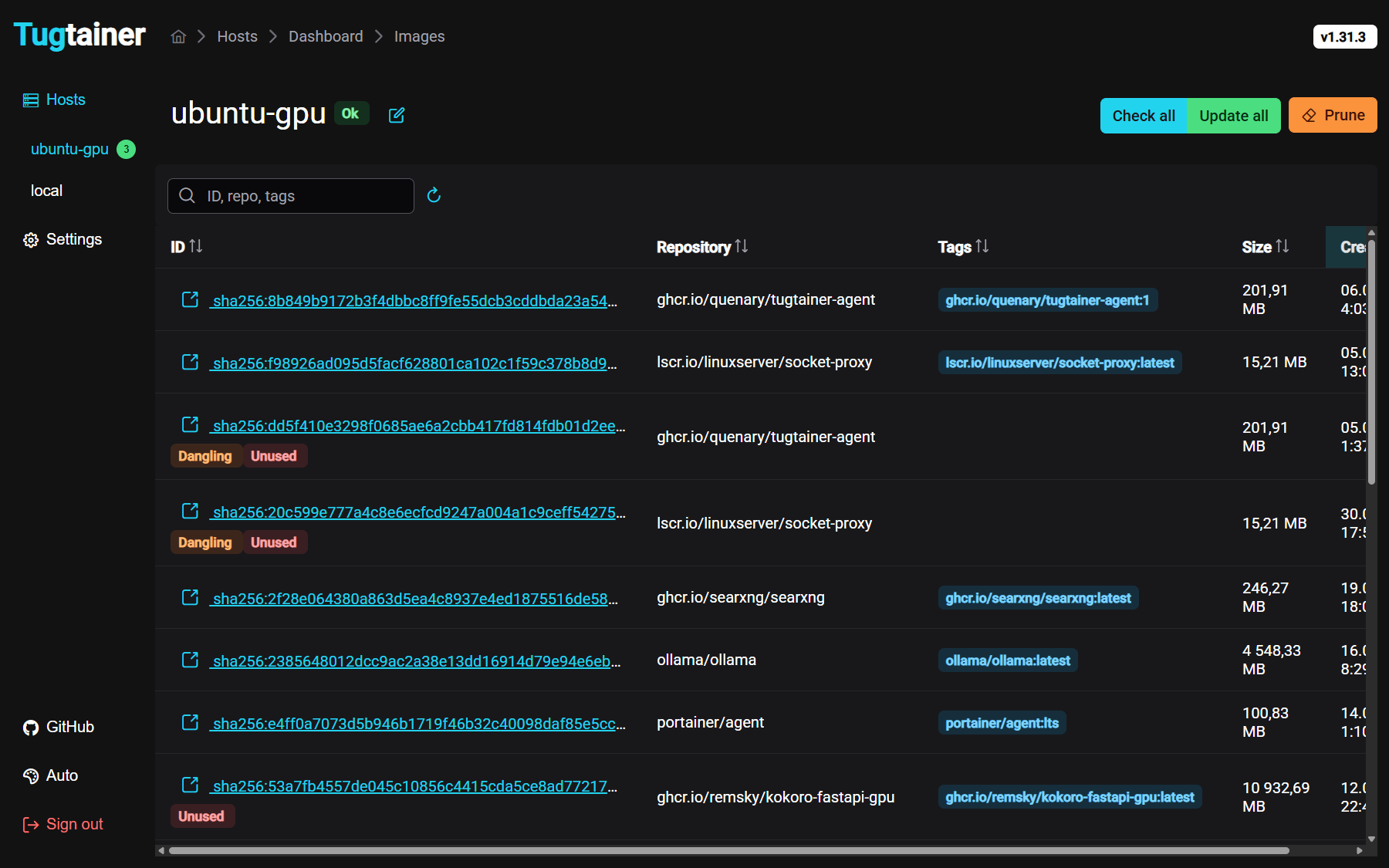Click the edit host icon beside ubuntu-gpu
This screenshot has width=1389, height=868.
click(x=397, y=115)
